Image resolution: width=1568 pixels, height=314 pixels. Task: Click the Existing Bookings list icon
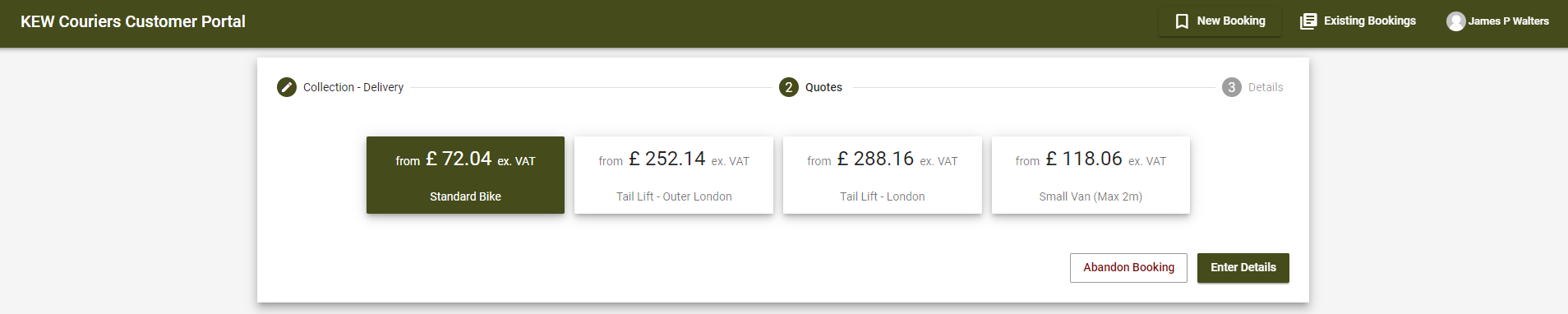point(1308,21)
